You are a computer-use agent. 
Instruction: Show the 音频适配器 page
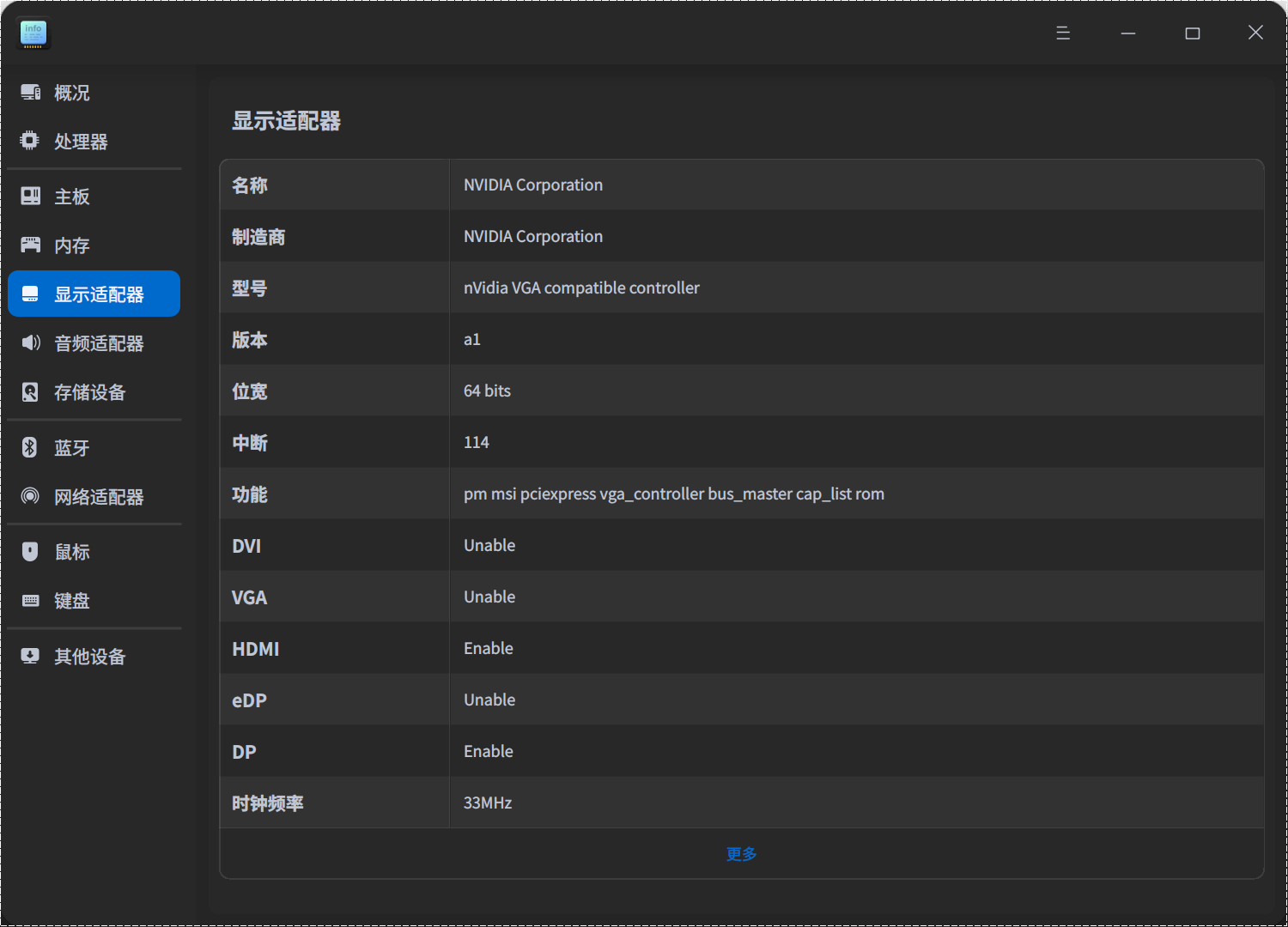[94, 343]
